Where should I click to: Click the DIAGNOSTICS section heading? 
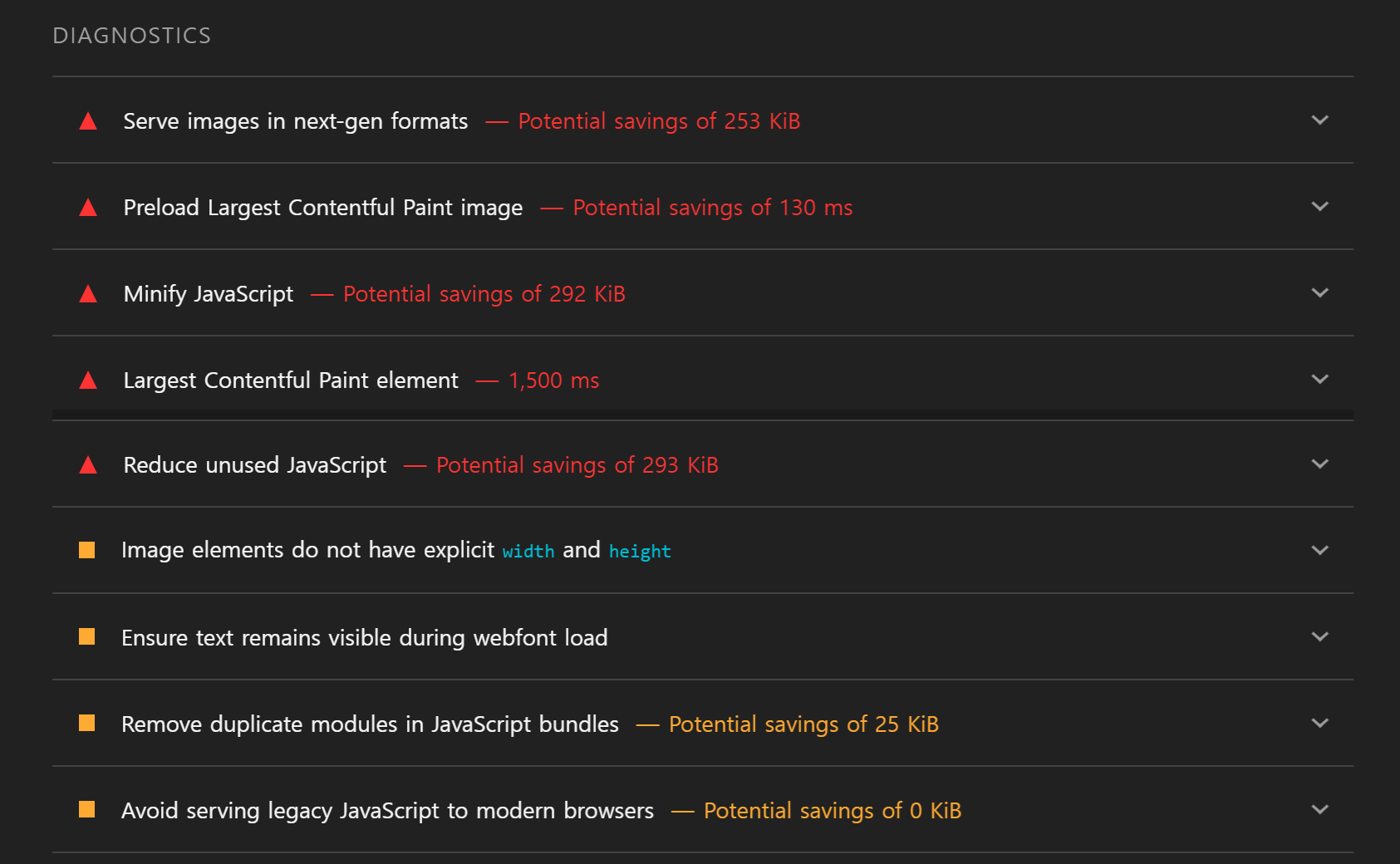click(x=132, y=36)
